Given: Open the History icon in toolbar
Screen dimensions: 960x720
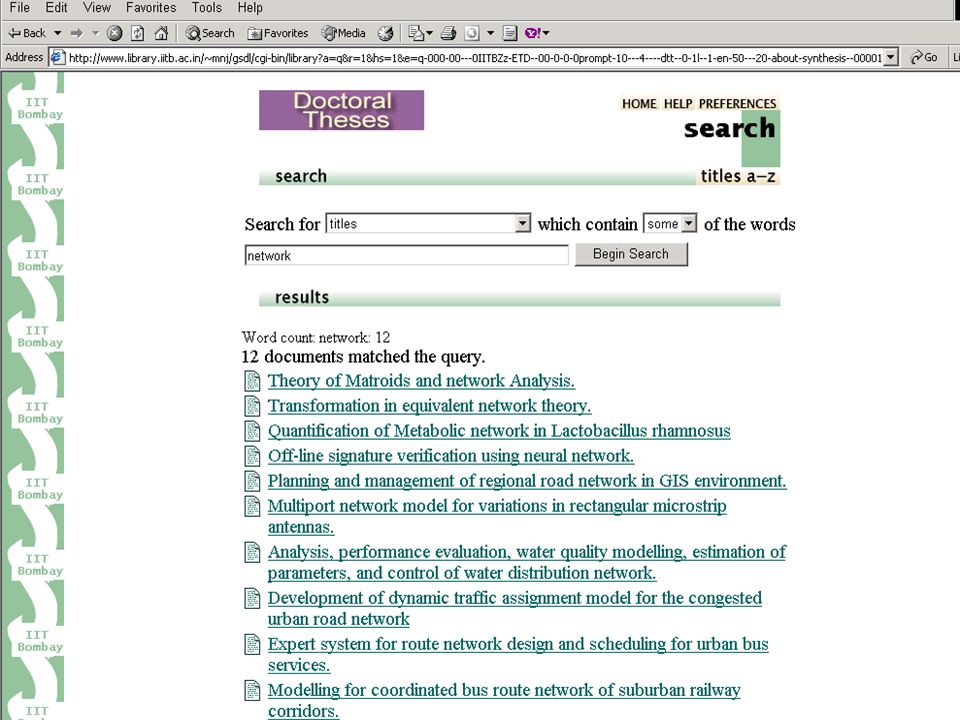Looking at the screenshot, I should click(x=385, y=33).
